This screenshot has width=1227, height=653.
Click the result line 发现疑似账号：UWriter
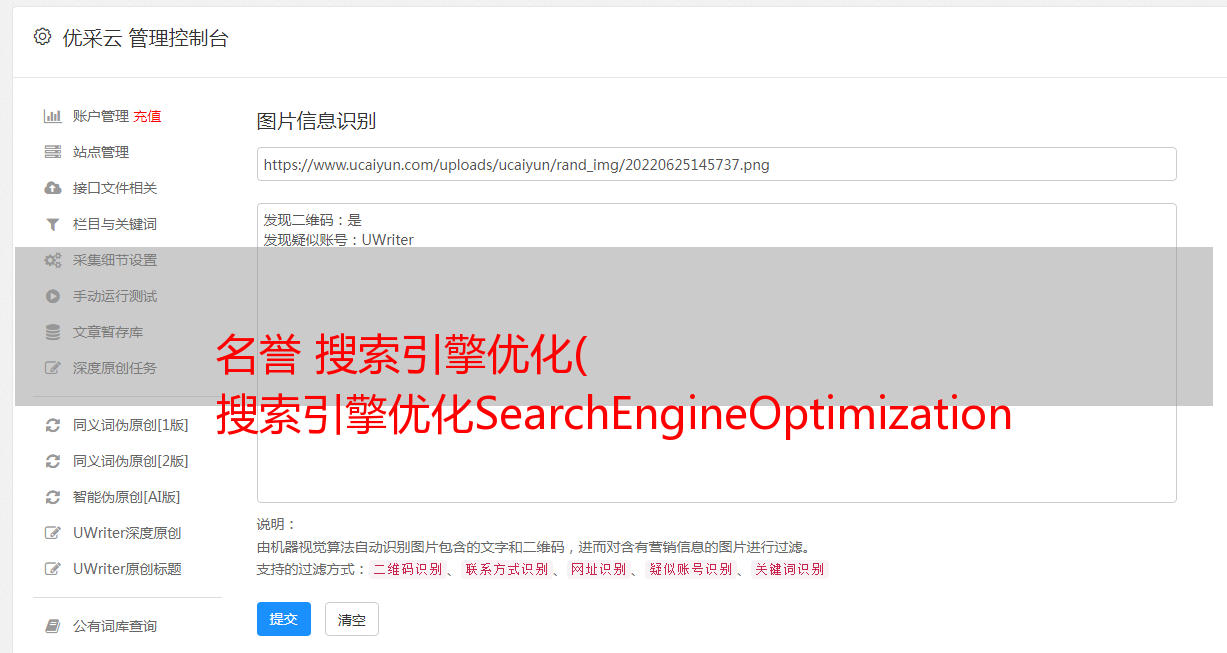click(x=338, y=240)
